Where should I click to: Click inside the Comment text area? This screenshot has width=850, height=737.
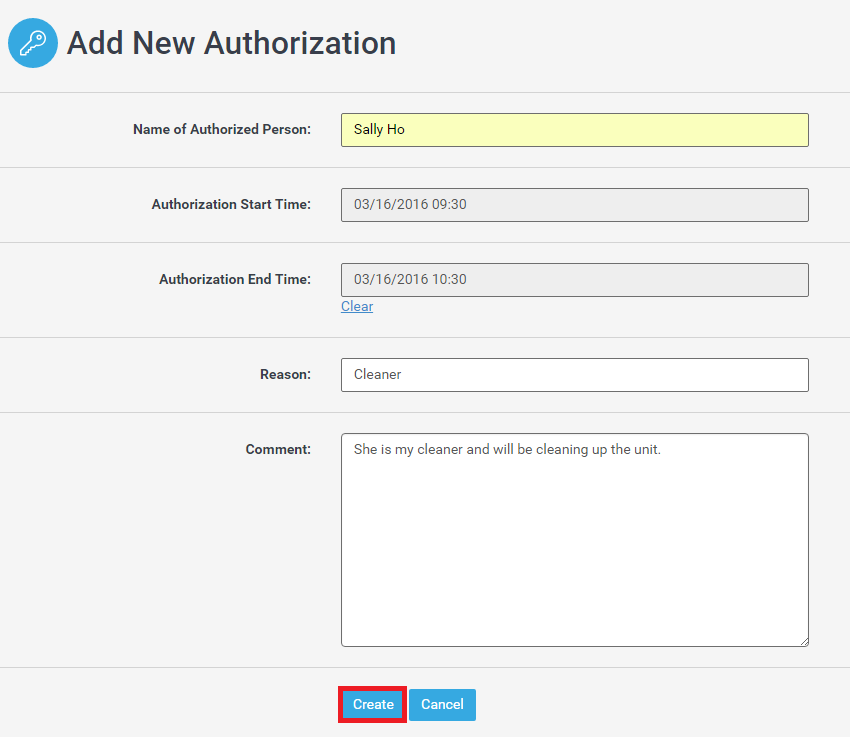click(574, 540)
